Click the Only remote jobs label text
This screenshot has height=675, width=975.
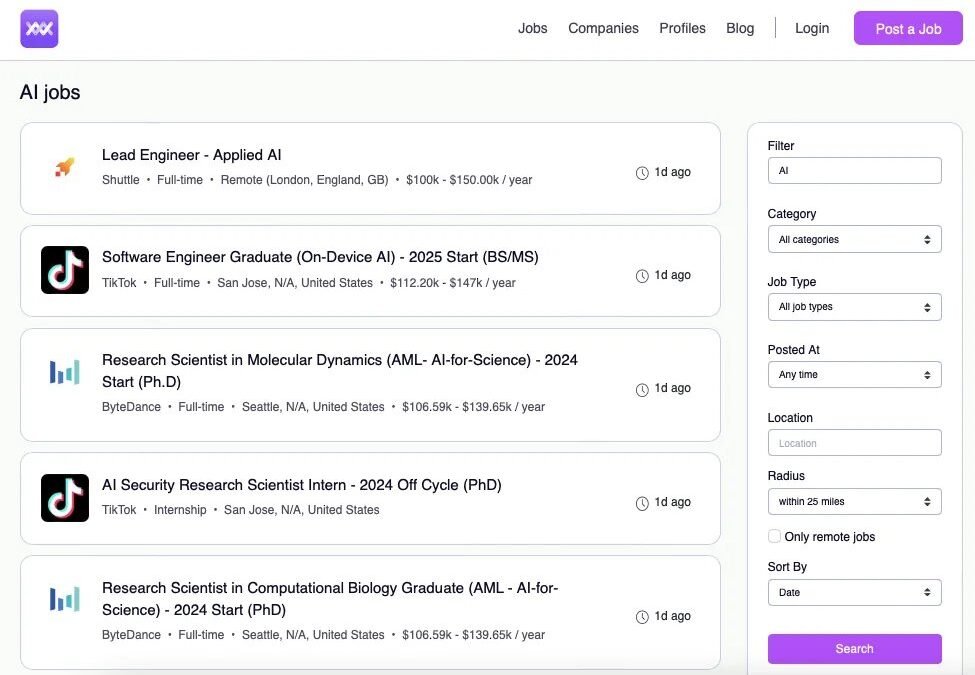pos(829,536)
